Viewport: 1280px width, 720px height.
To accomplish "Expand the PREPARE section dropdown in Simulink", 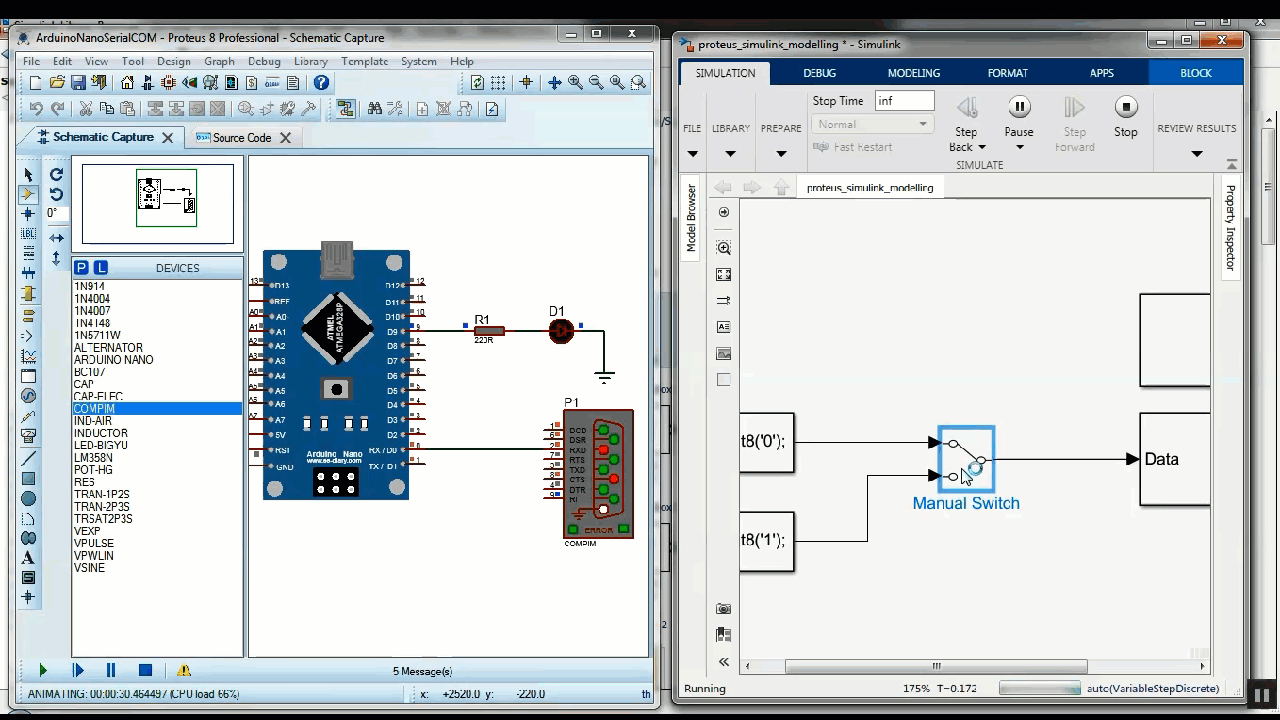I will (x=781, y=154).
